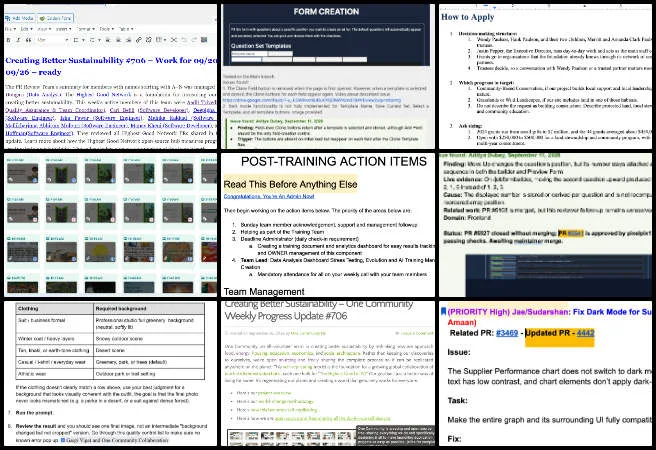Click the 'How to Apply' heading
Screen dimensions: 656x450
468,17
